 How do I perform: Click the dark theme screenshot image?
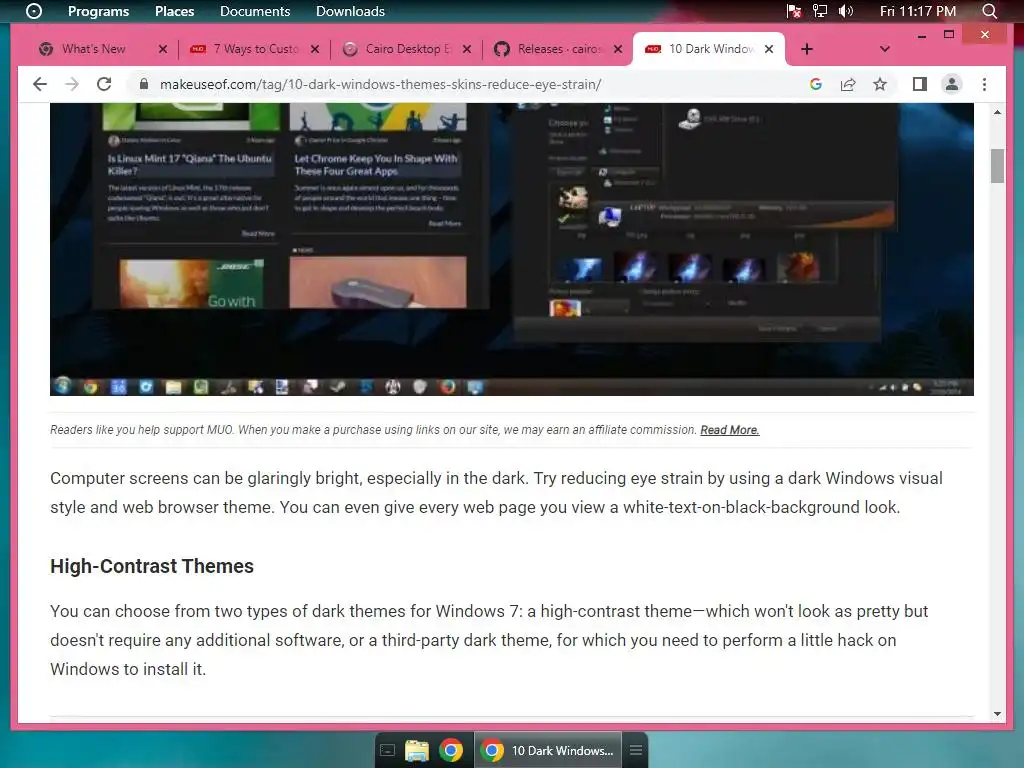click(x=512, y=249)
